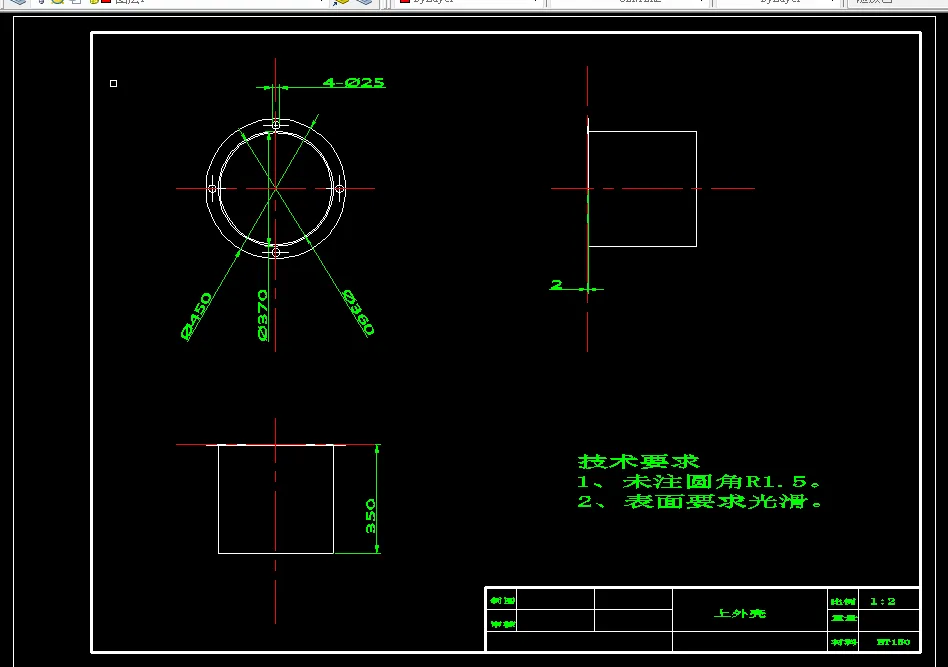Image resolution: width=948 pixels, height=667 pixels.
Task: Click the 重量 label in title block
Action: [843, 618]
